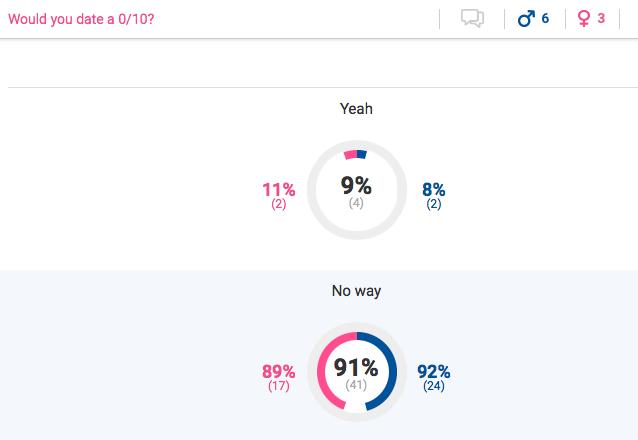Click the pink 89% female No way percentage
This screenshot has width=638, height=440.
pos(279,372)
